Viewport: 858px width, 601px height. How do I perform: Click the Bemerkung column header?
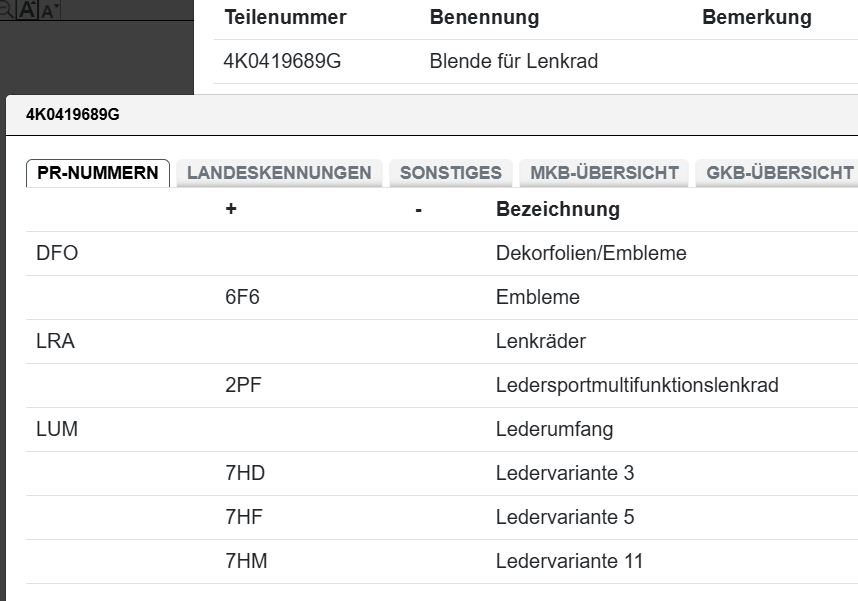point(756,18)
